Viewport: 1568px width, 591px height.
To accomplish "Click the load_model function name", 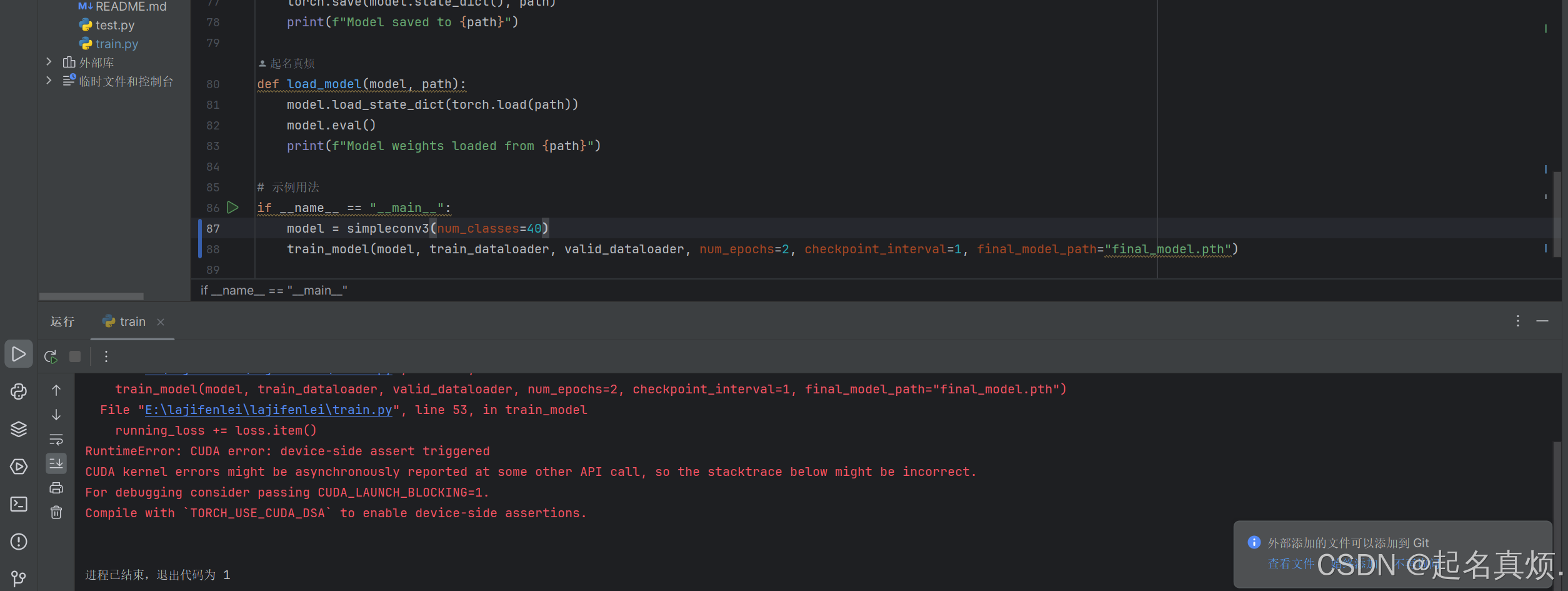I will click(x=324, y=84).
